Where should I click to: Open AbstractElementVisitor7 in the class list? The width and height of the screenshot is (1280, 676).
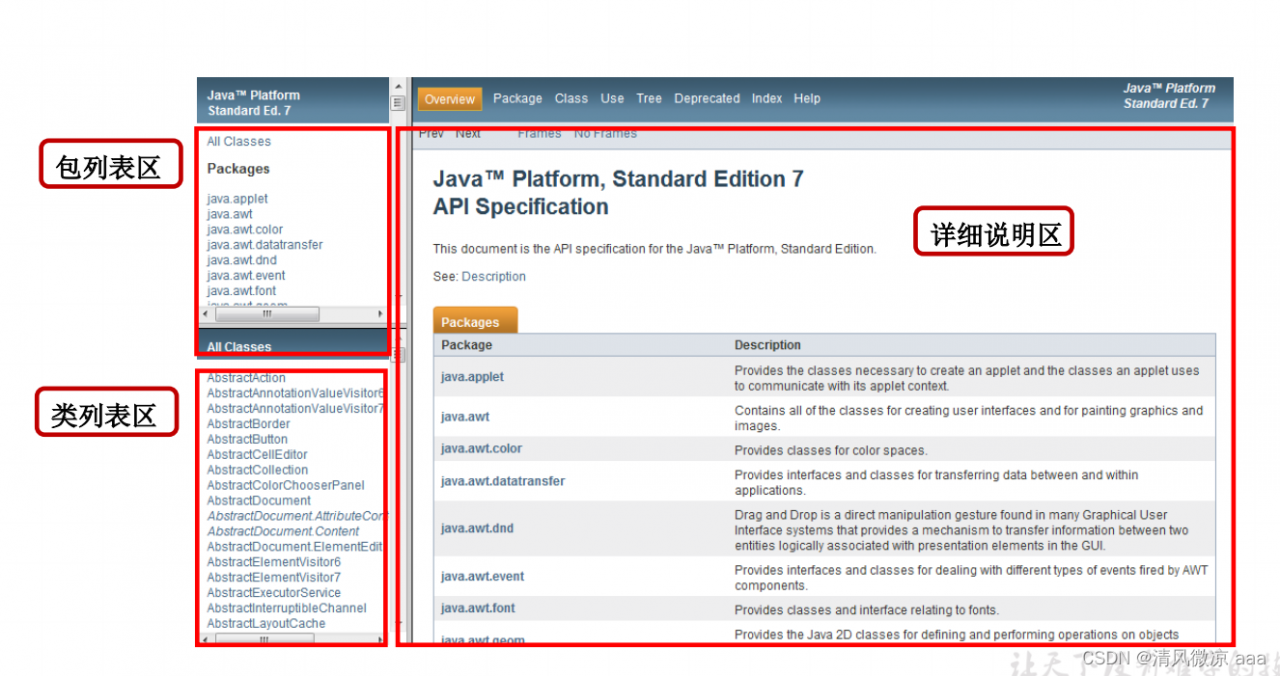[274, 578]
